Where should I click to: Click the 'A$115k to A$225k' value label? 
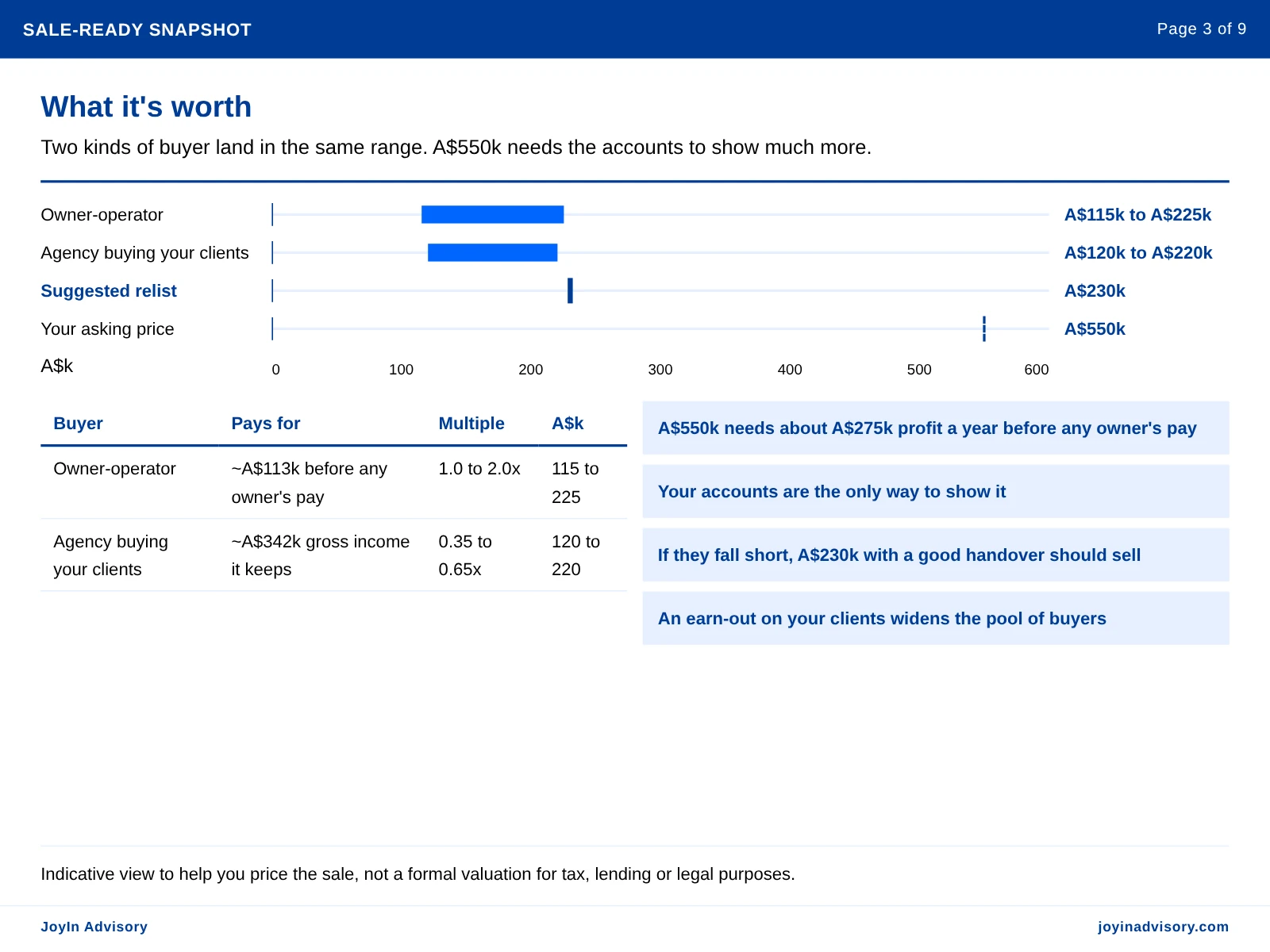[x=1137, y=215]
